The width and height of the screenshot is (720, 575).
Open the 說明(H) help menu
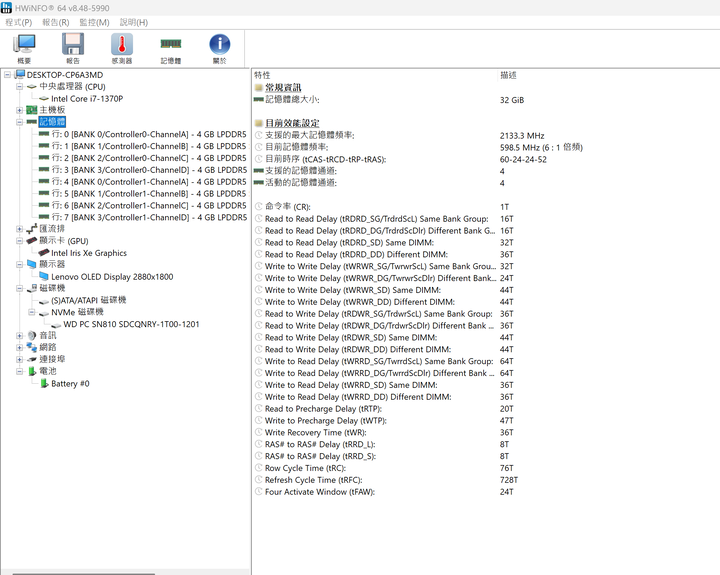click(x=134, y=22)
